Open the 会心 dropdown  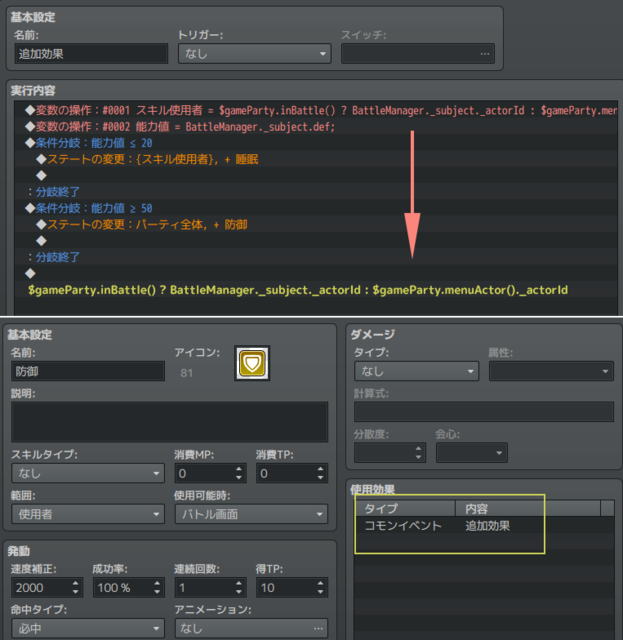[x=472, y=453]
